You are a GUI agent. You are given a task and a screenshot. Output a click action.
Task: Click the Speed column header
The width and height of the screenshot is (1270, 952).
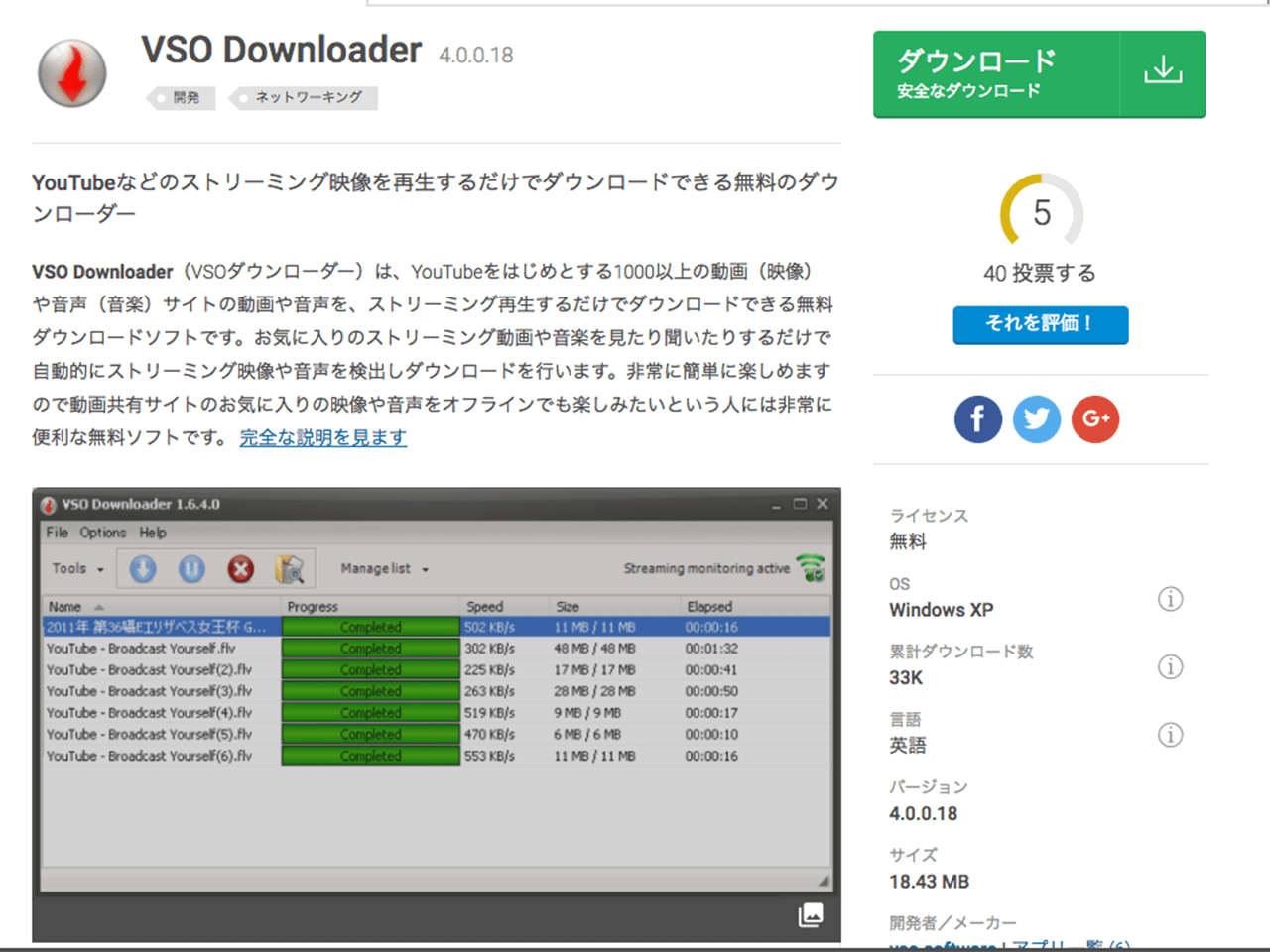coord(505,606)
